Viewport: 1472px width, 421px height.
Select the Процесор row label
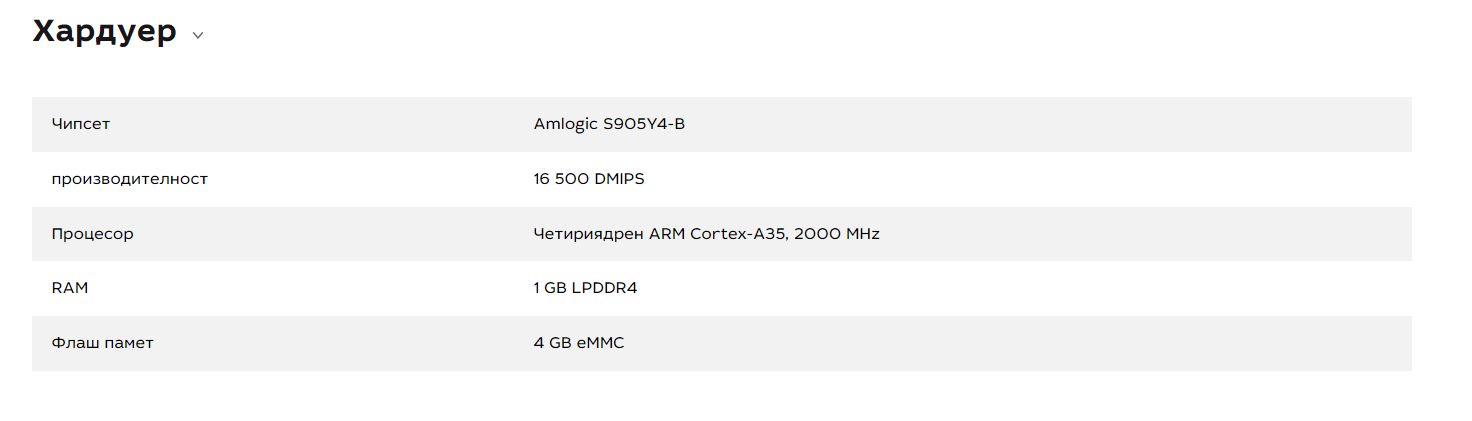coord(92,234)
